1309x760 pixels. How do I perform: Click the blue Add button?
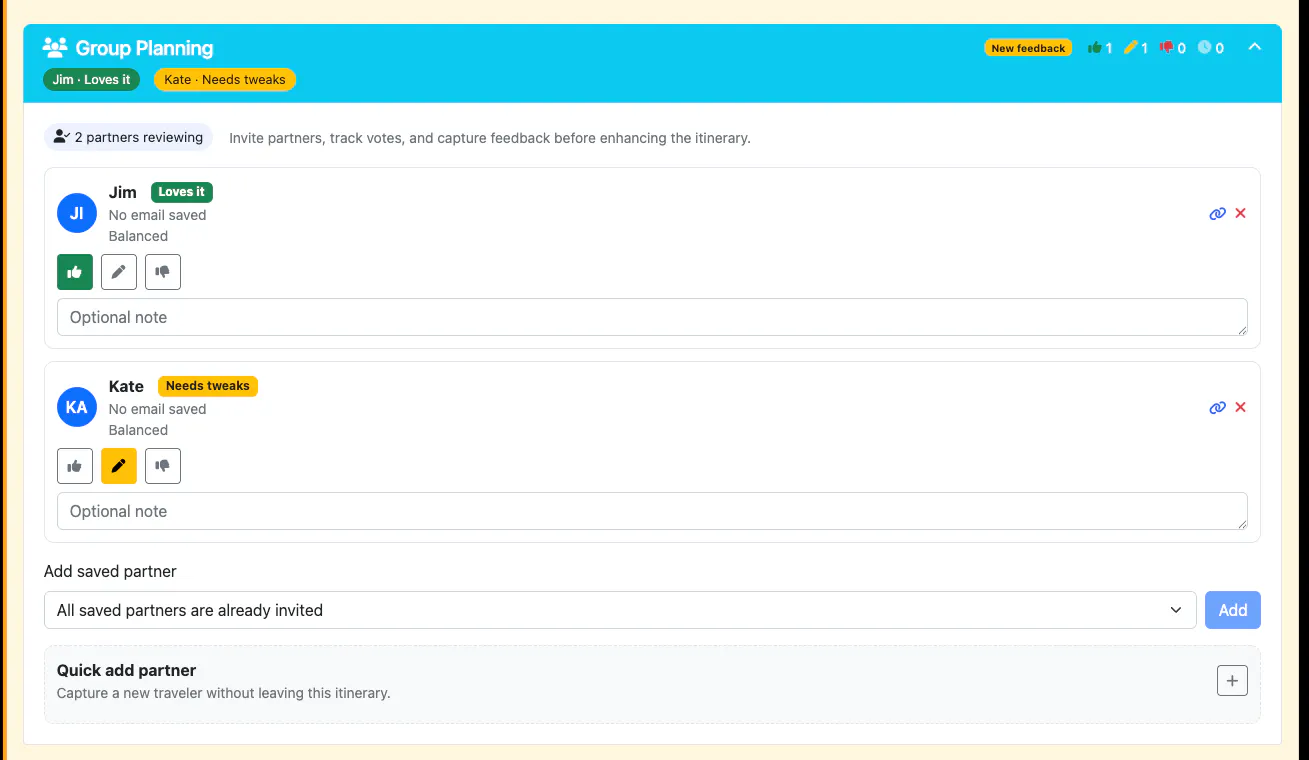point(1233,610)
